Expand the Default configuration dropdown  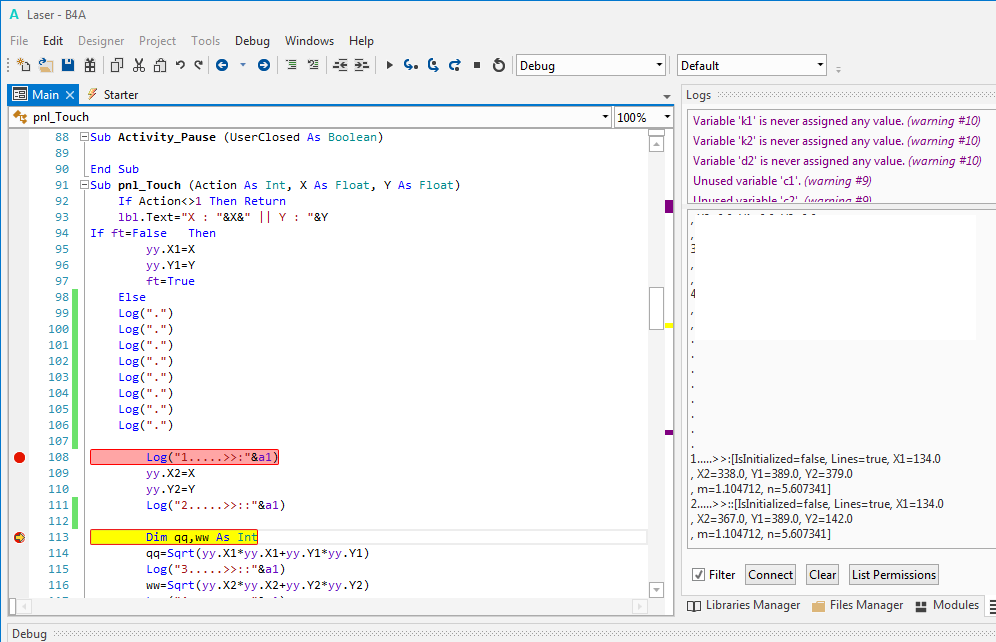pyautogui.click(x=751, y=65)
